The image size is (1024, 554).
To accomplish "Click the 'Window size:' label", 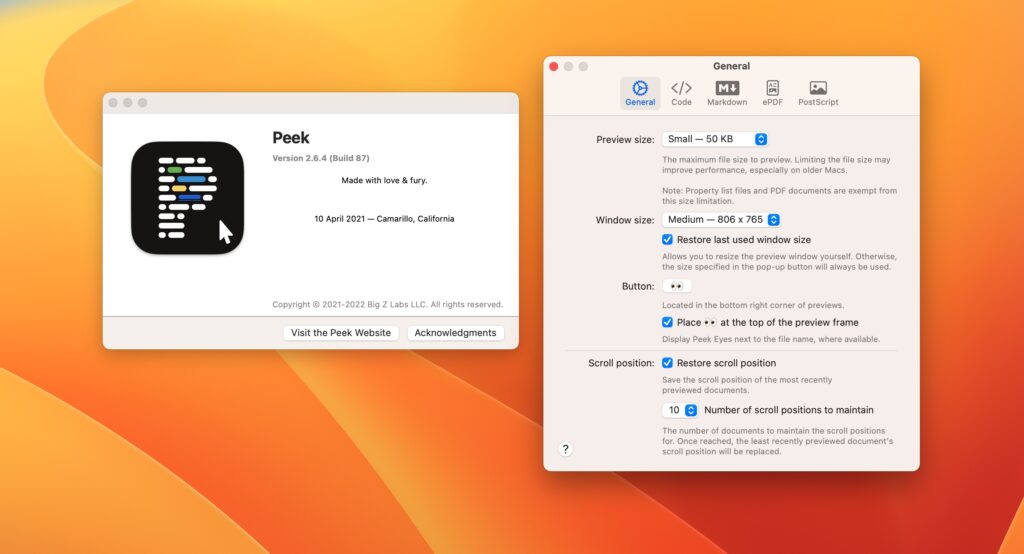I will tap(625, 220).
